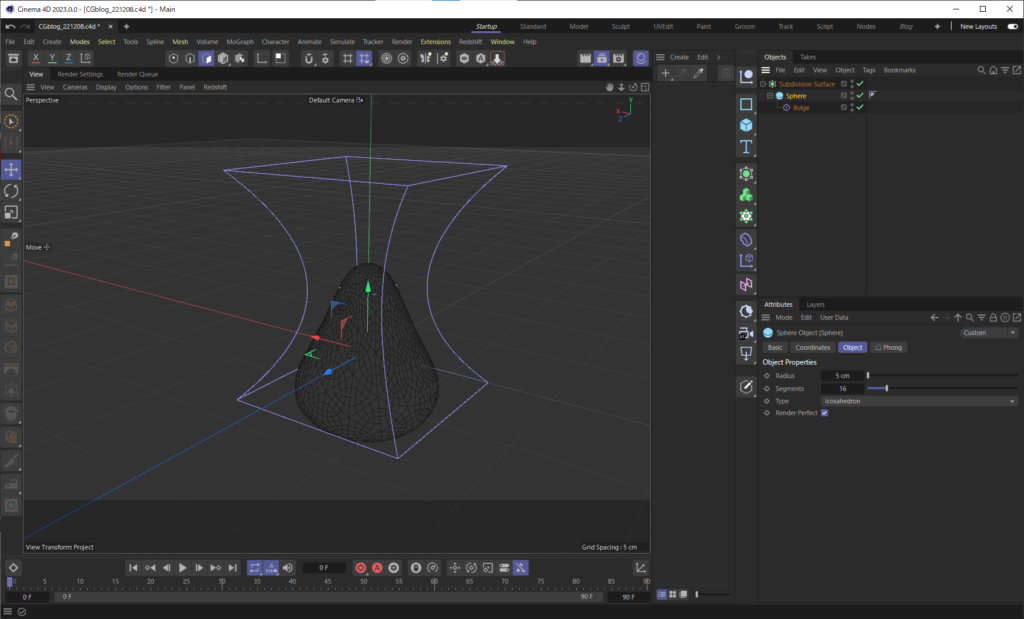This screenshot has height=619, width=1024.
Task: Uncheck the Render Perfect checkbox
Action: click(x=823, y=412)
